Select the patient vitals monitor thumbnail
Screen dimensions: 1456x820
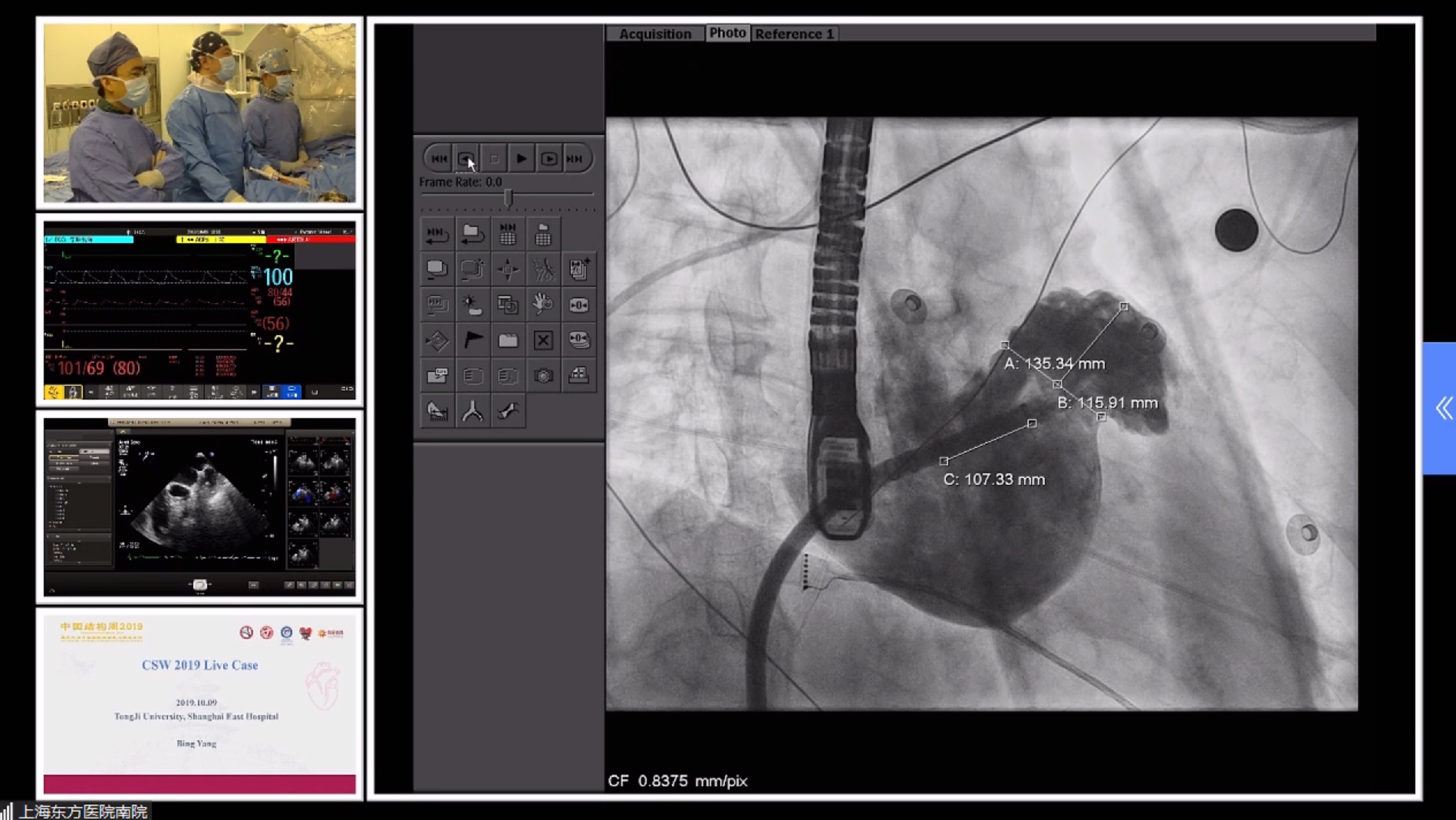(199, 311)
